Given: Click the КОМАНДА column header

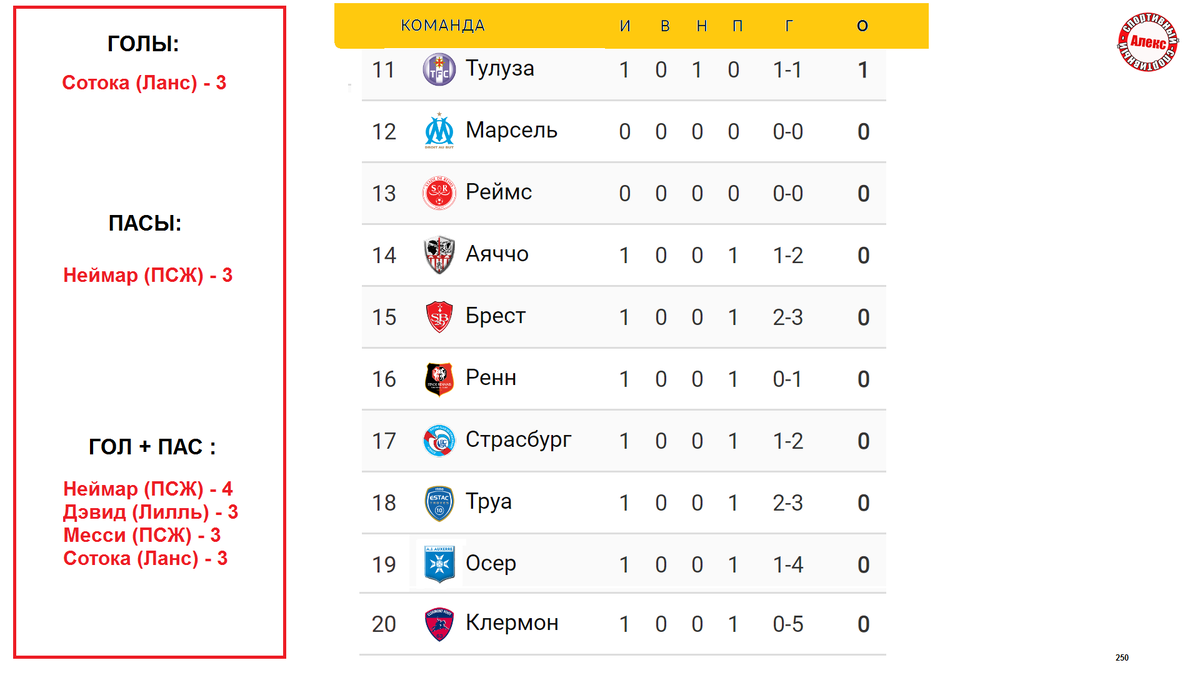Looking at the screenshot, I should click(x=442, y=26).
